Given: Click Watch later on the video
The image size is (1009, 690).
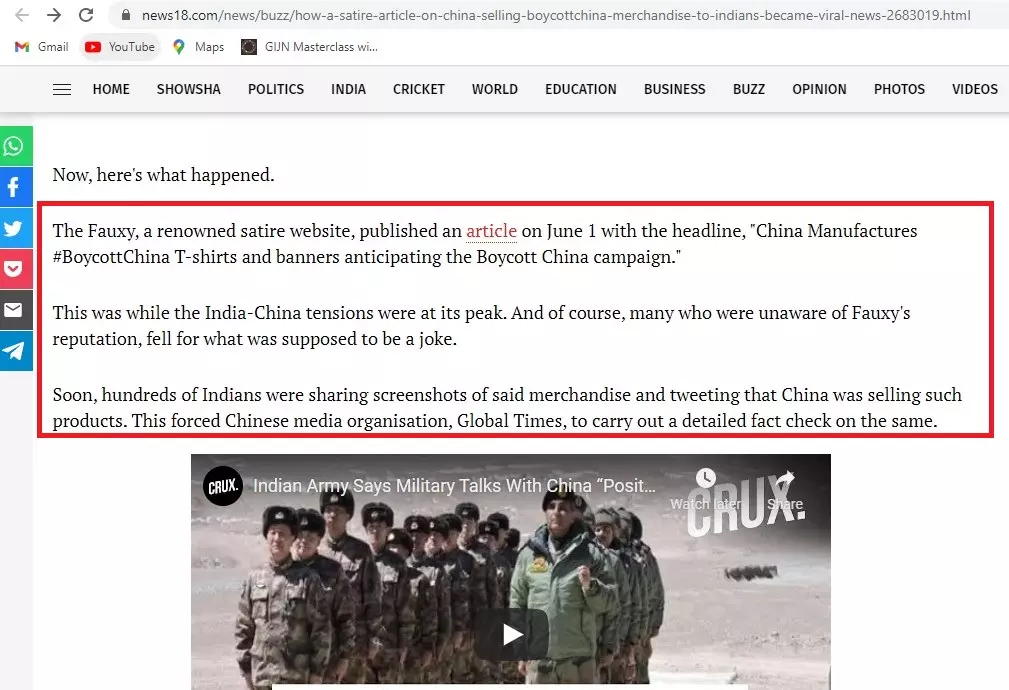Looking at the screenshot, I should click(705, 490).
